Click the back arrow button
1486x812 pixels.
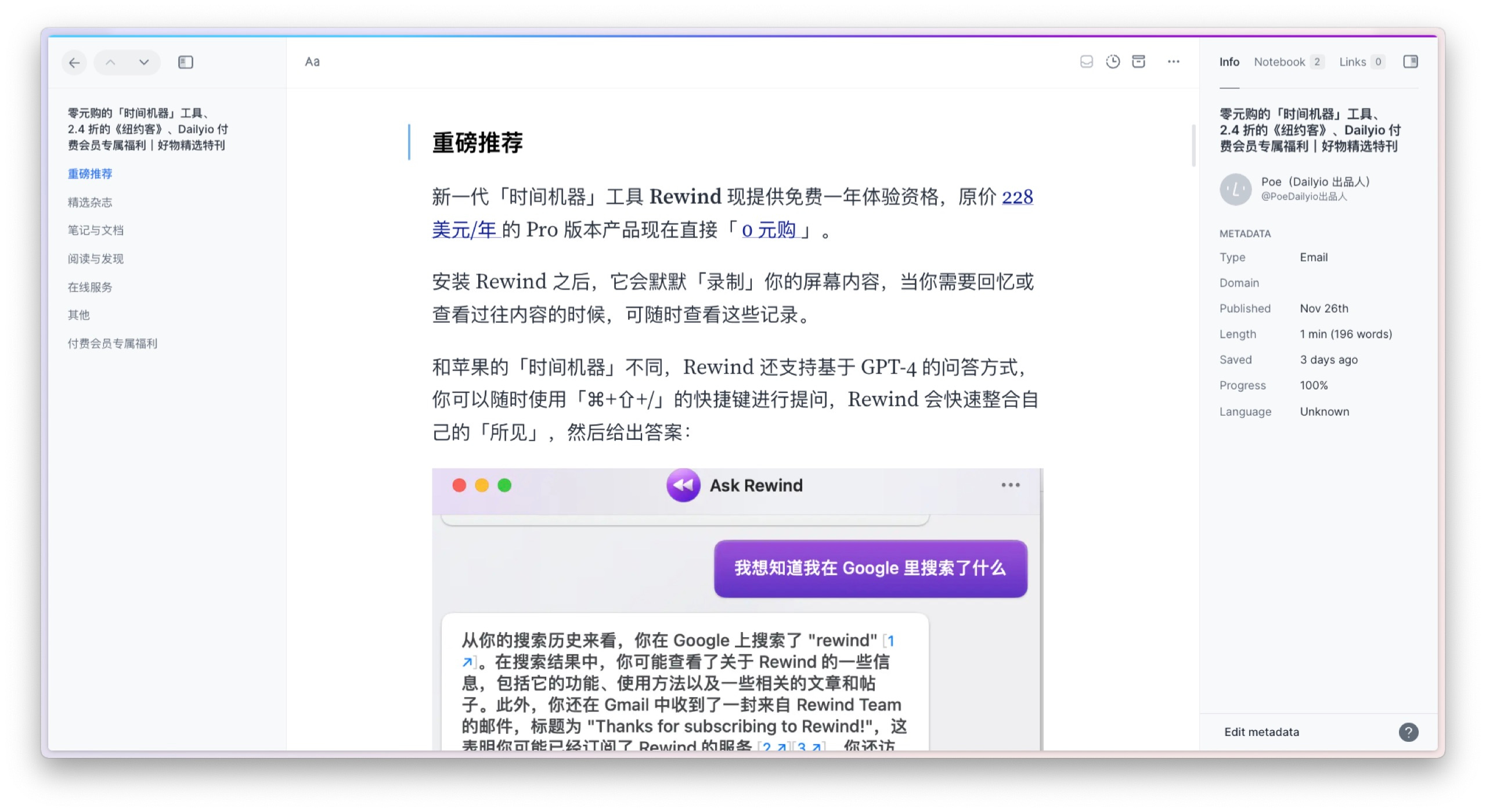point(74,62)
